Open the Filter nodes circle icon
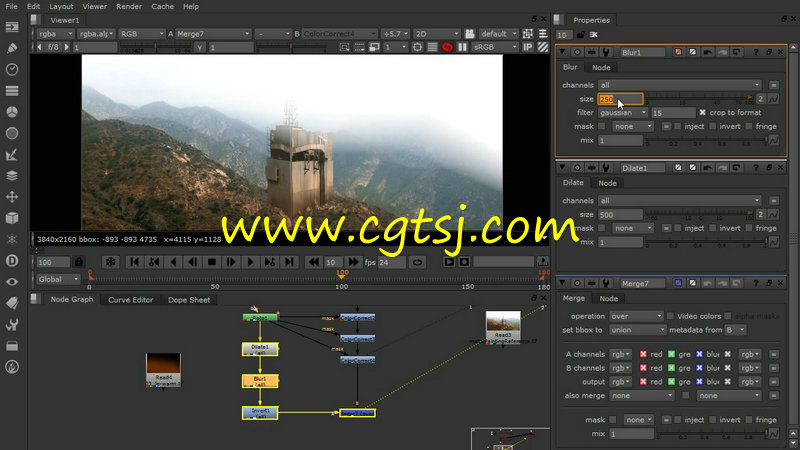 click(x=12, y=133)
